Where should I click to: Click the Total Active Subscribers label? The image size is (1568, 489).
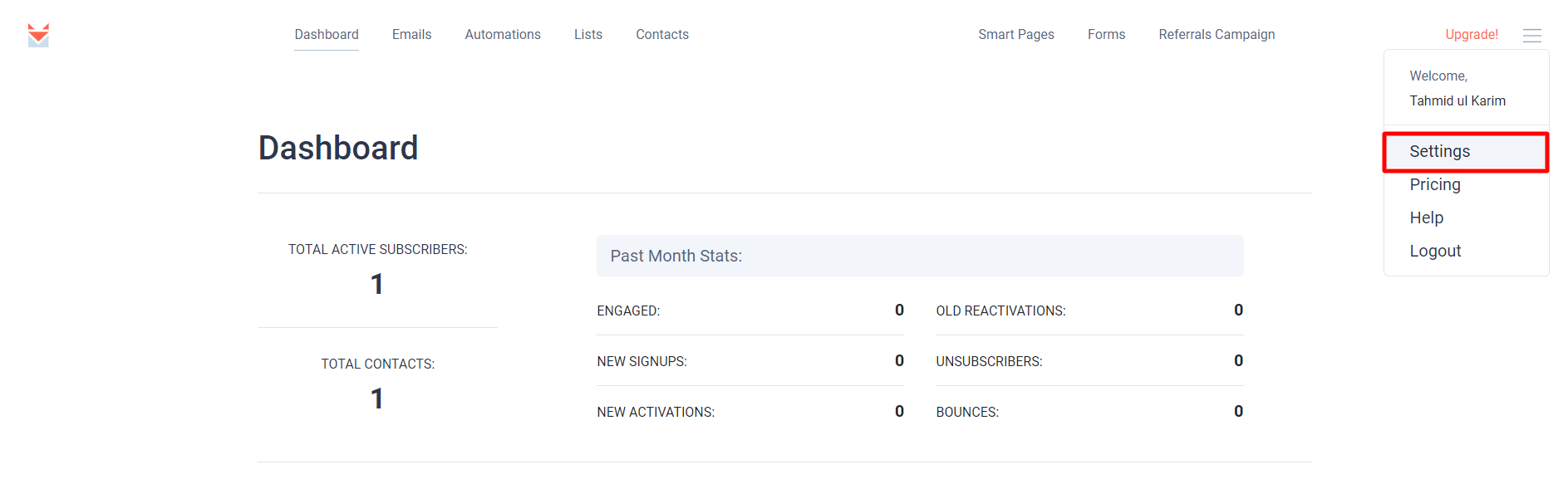(x=377, y=249)
